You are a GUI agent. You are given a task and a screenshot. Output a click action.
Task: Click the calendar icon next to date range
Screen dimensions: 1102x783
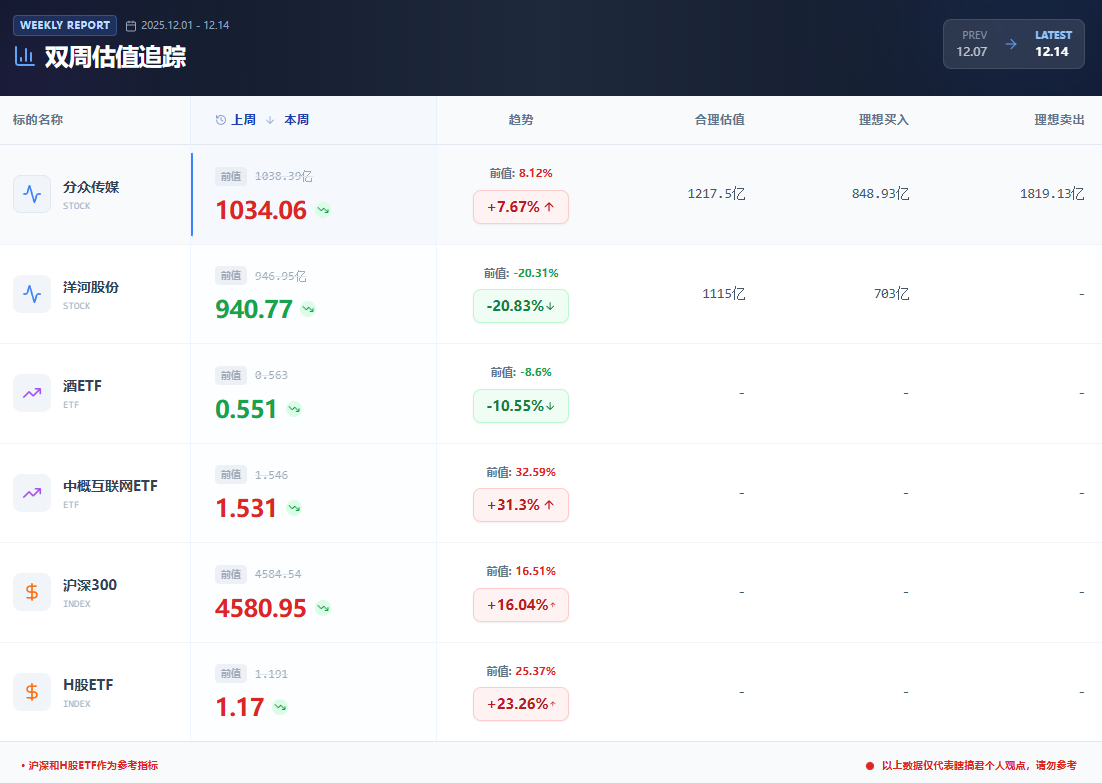[x=131, y=26]
